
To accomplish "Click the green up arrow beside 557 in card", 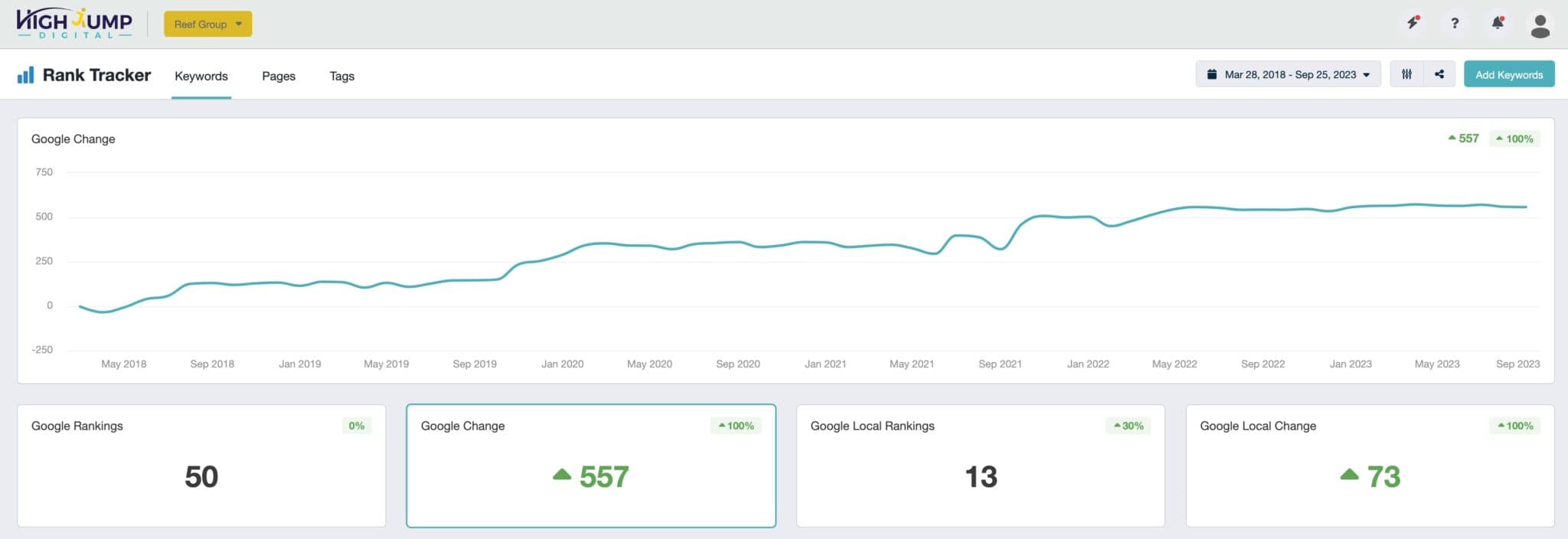I will coord(562,475).
